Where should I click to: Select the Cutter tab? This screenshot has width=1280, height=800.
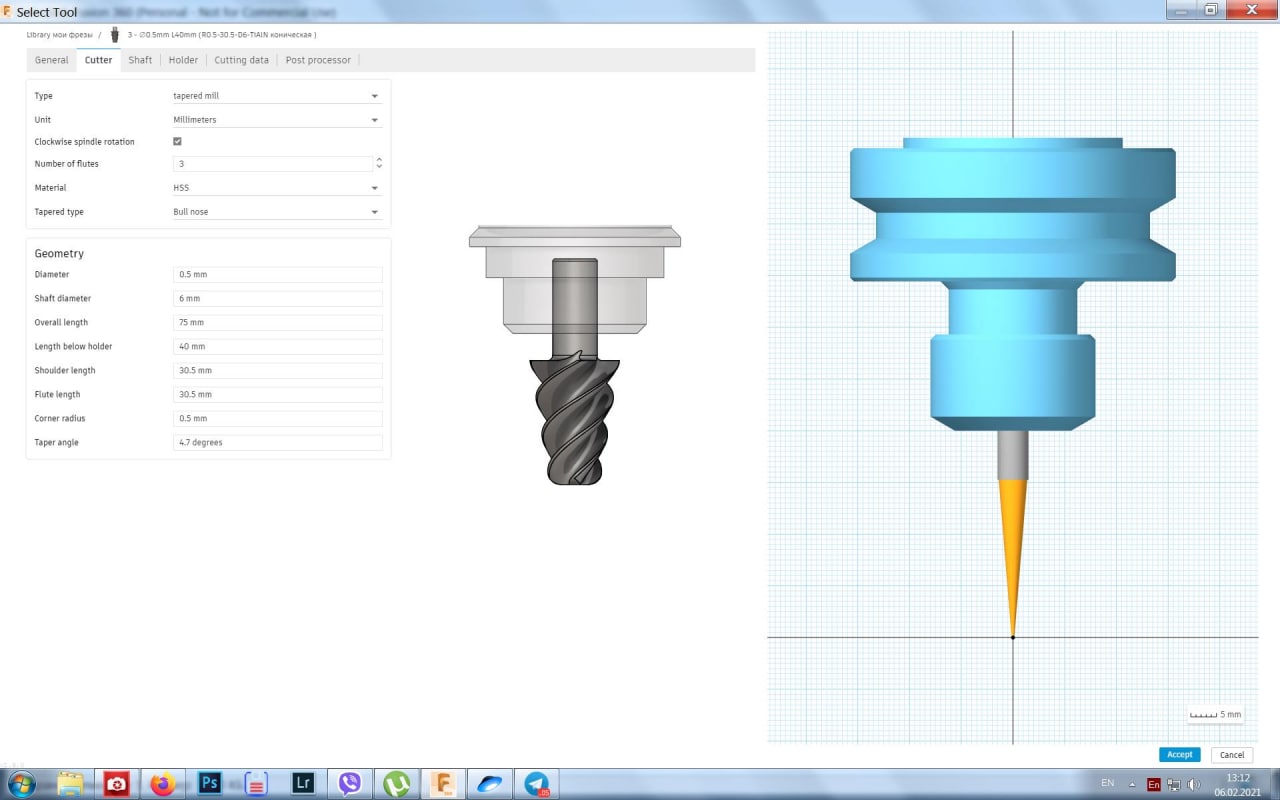[98, 60]
